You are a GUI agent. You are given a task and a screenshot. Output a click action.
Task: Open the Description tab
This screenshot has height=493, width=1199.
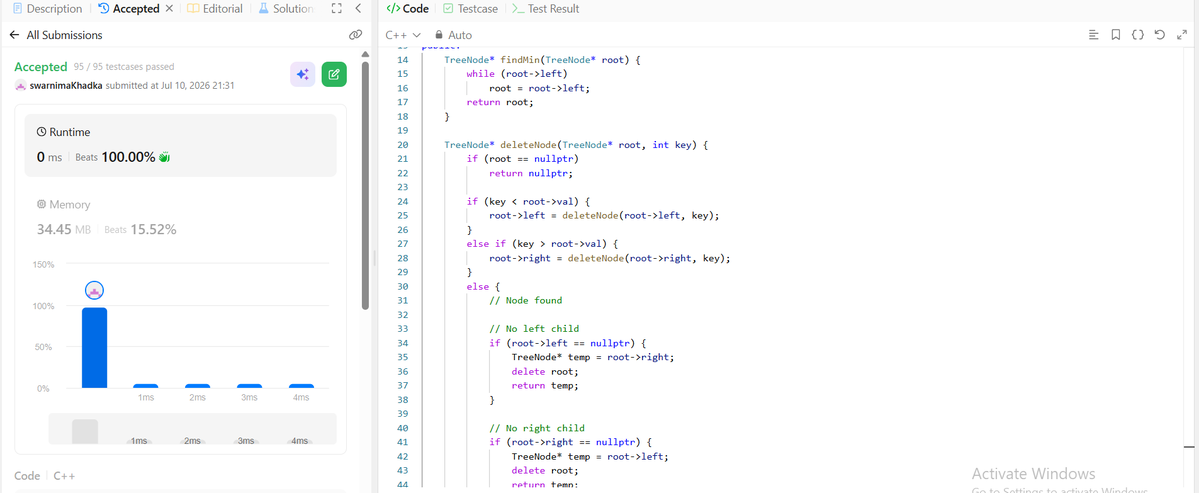(x=47, y=8)
